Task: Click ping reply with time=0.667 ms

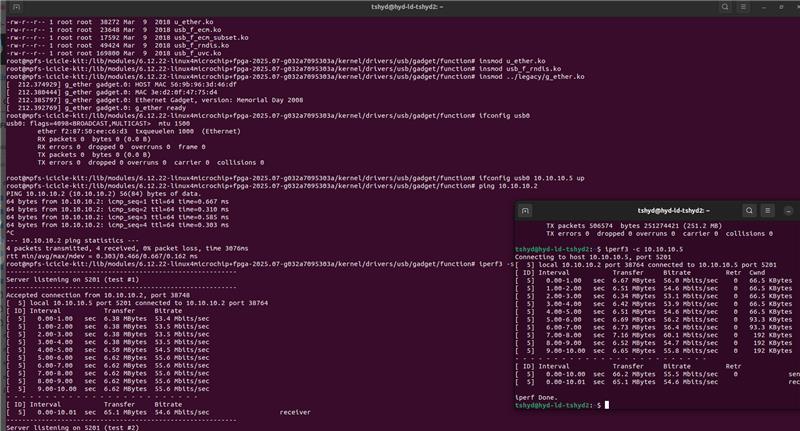Action: [x=117, y=201]
